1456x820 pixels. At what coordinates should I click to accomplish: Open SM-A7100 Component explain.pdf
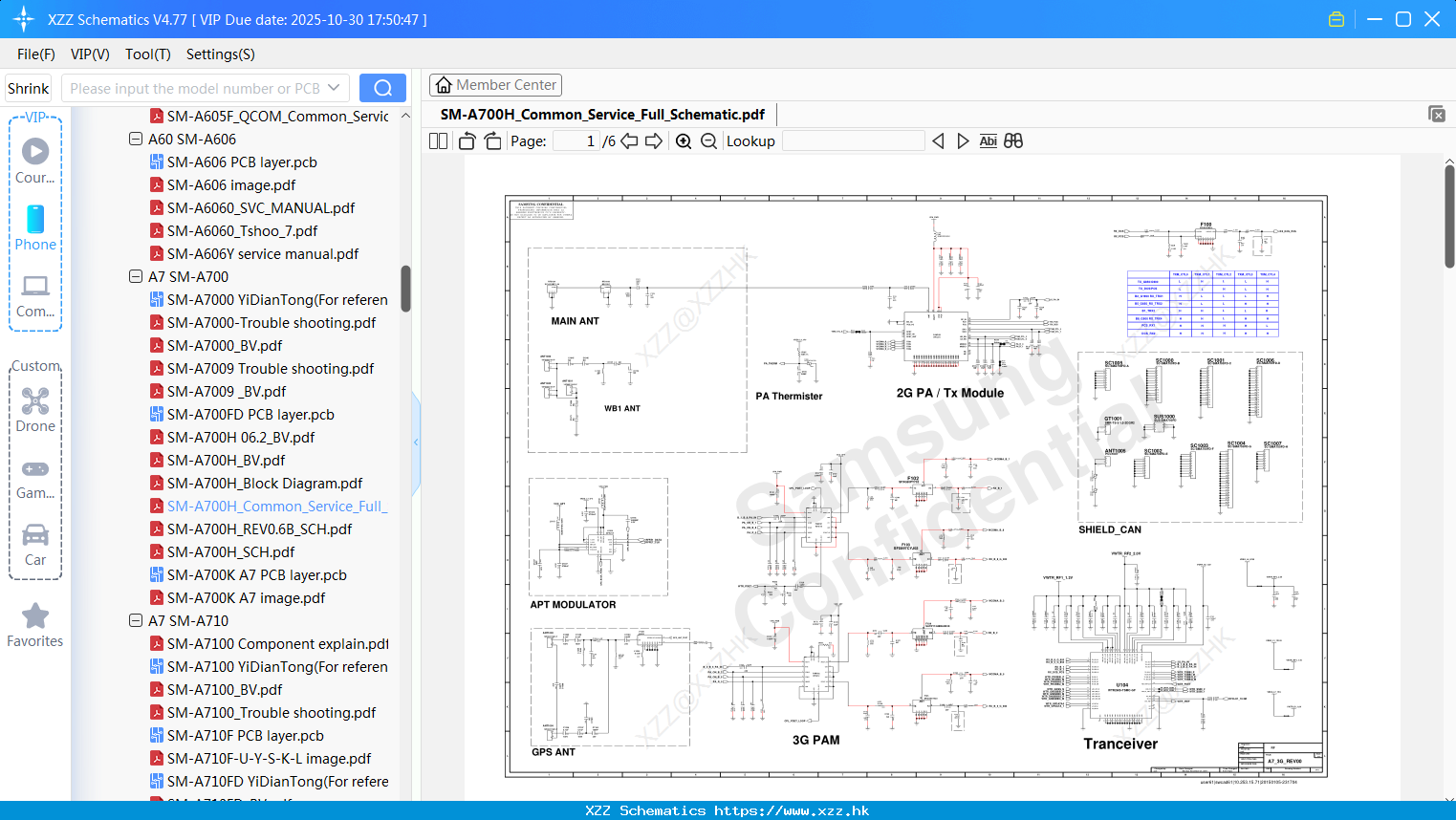277,643
